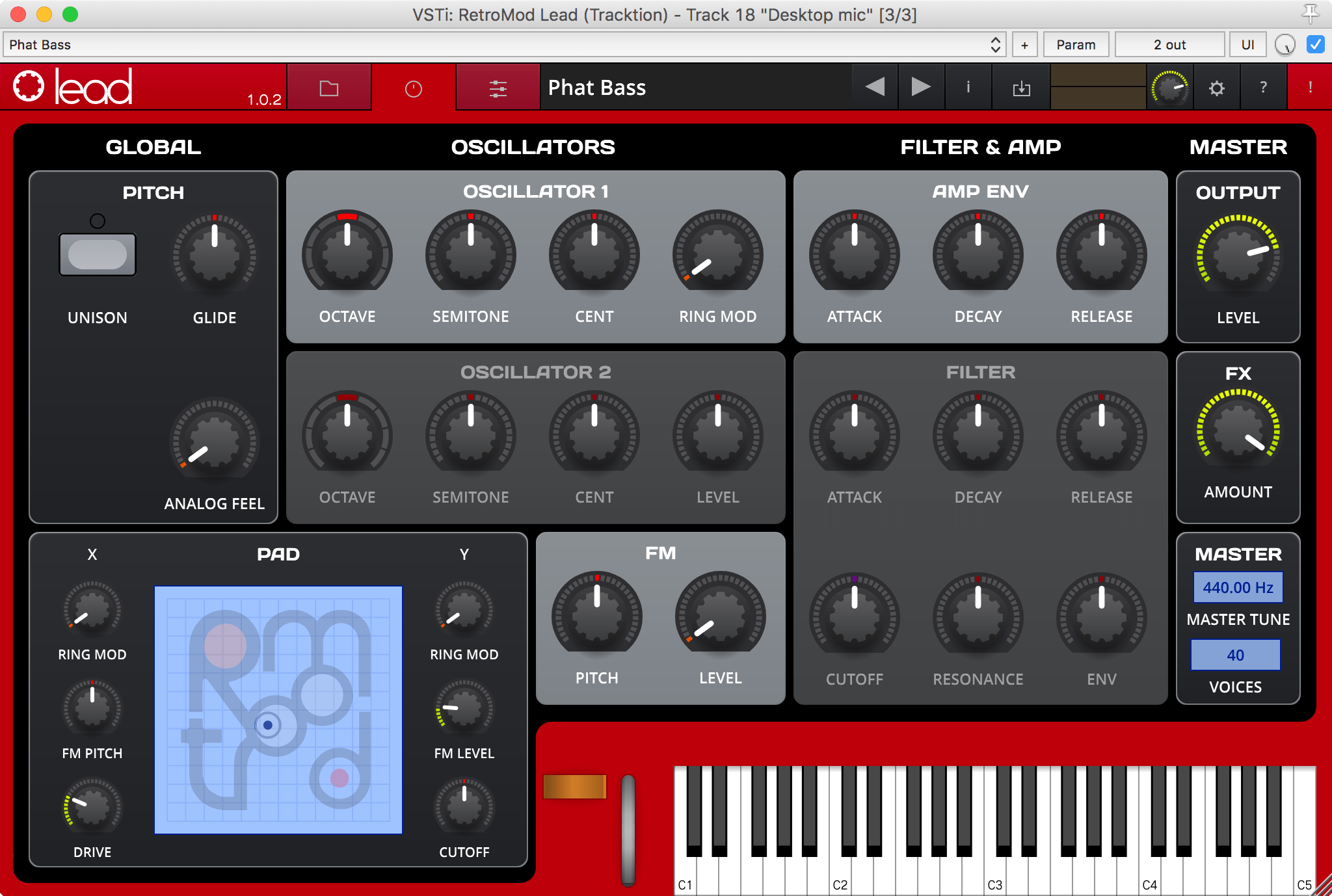
Task: Open the preset browser folder icon
Action: [329, 88]
